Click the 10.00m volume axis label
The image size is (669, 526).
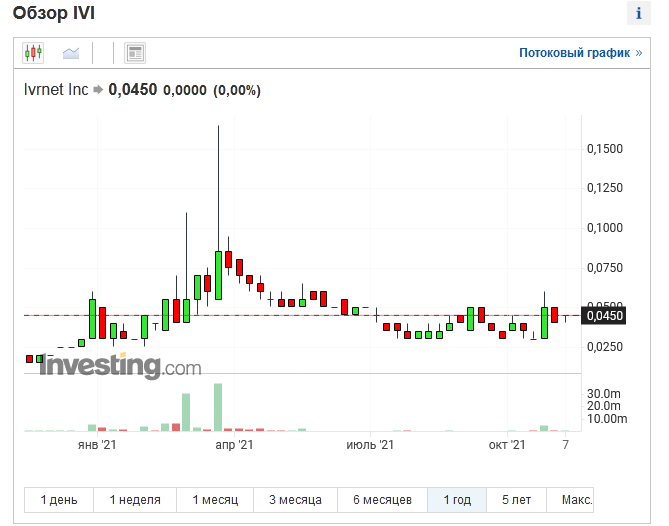pyautogui.click(x=607, y=419)
